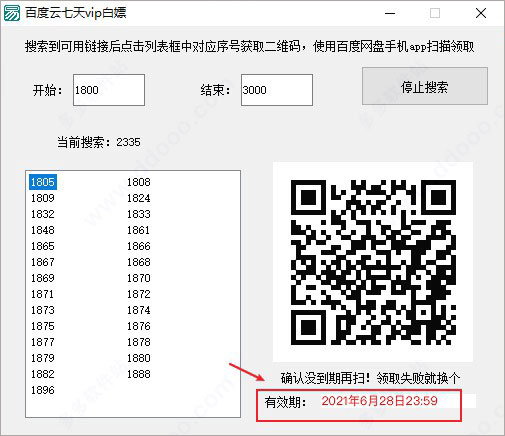Click the 开始 input field containing 1800
505x436 pixels.
tap(109, 90)
